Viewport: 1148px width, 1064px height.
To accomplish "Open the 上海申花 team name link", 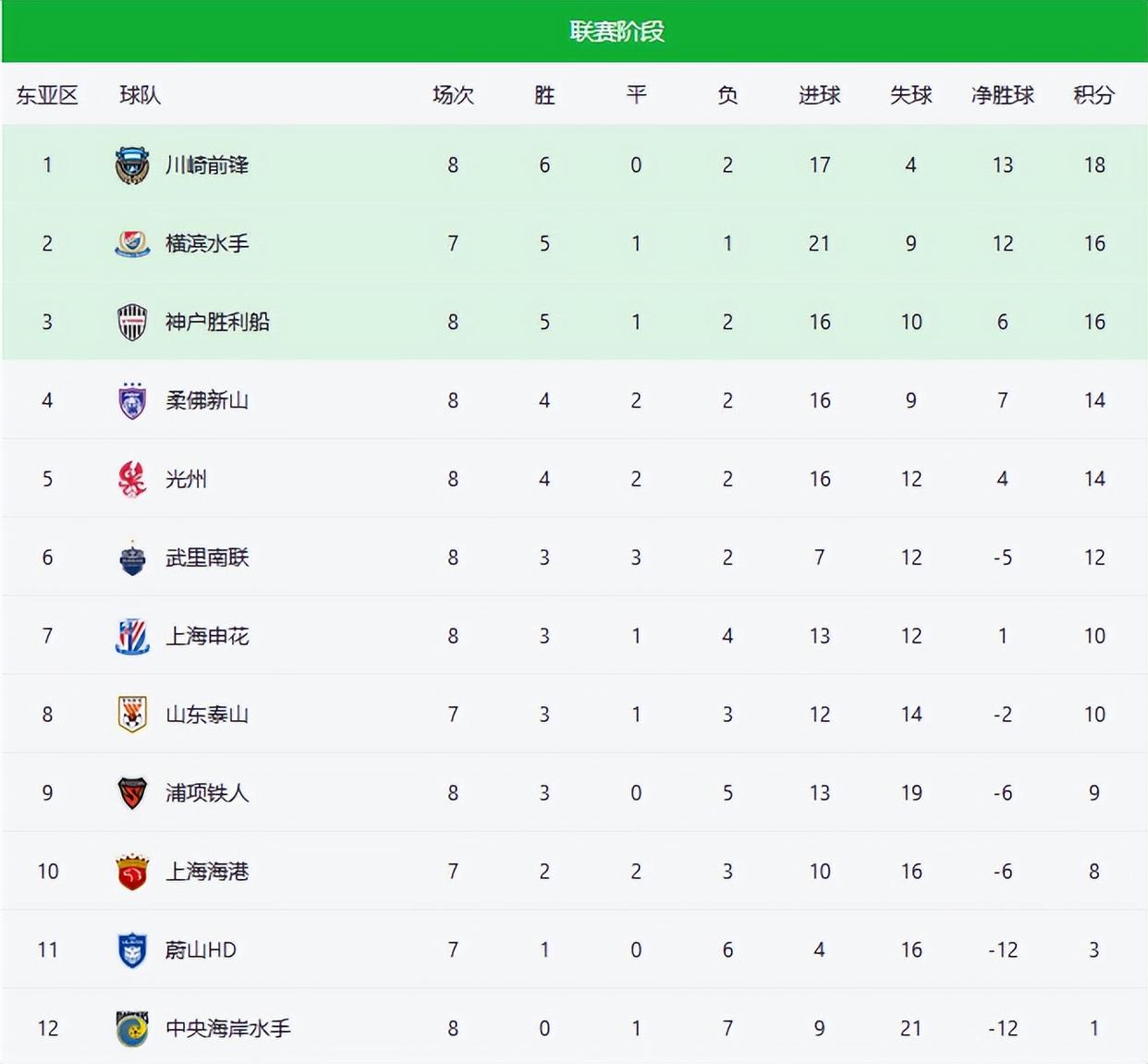I will (x=207, y=637).
